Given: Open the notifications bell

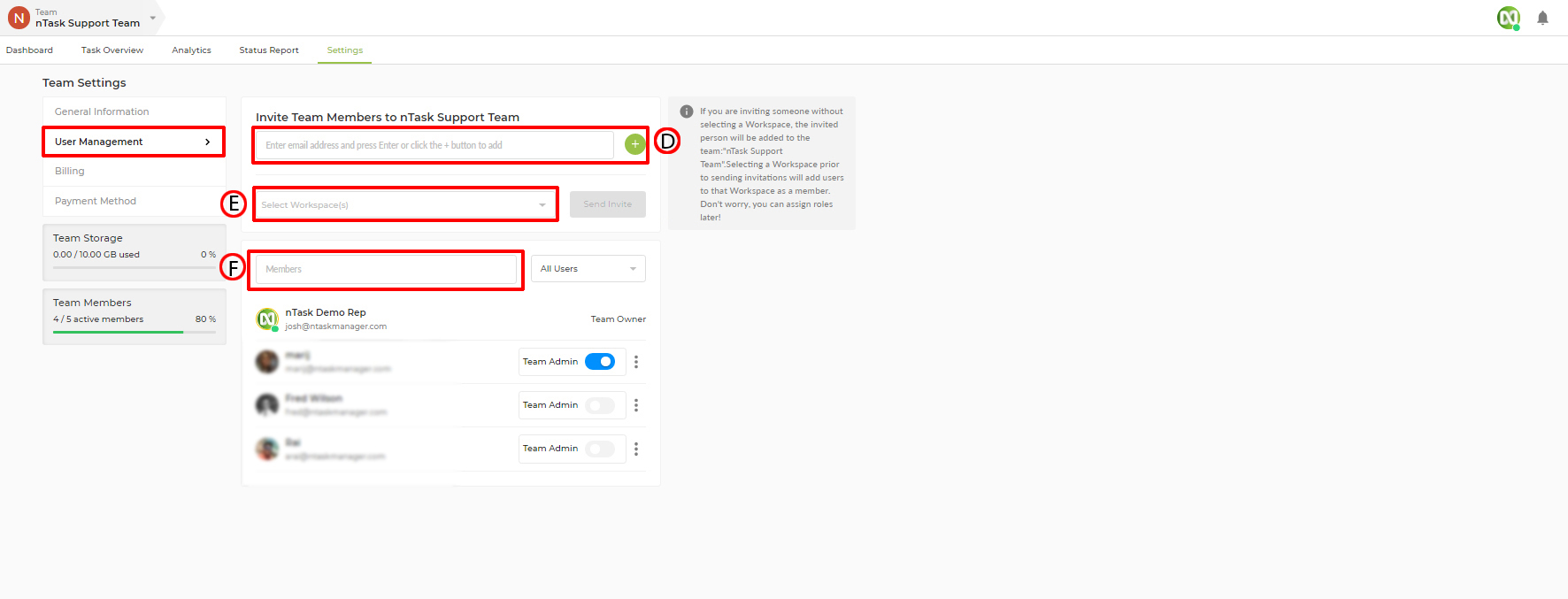Looking at the screenshot, I should tap(1542, 18).
